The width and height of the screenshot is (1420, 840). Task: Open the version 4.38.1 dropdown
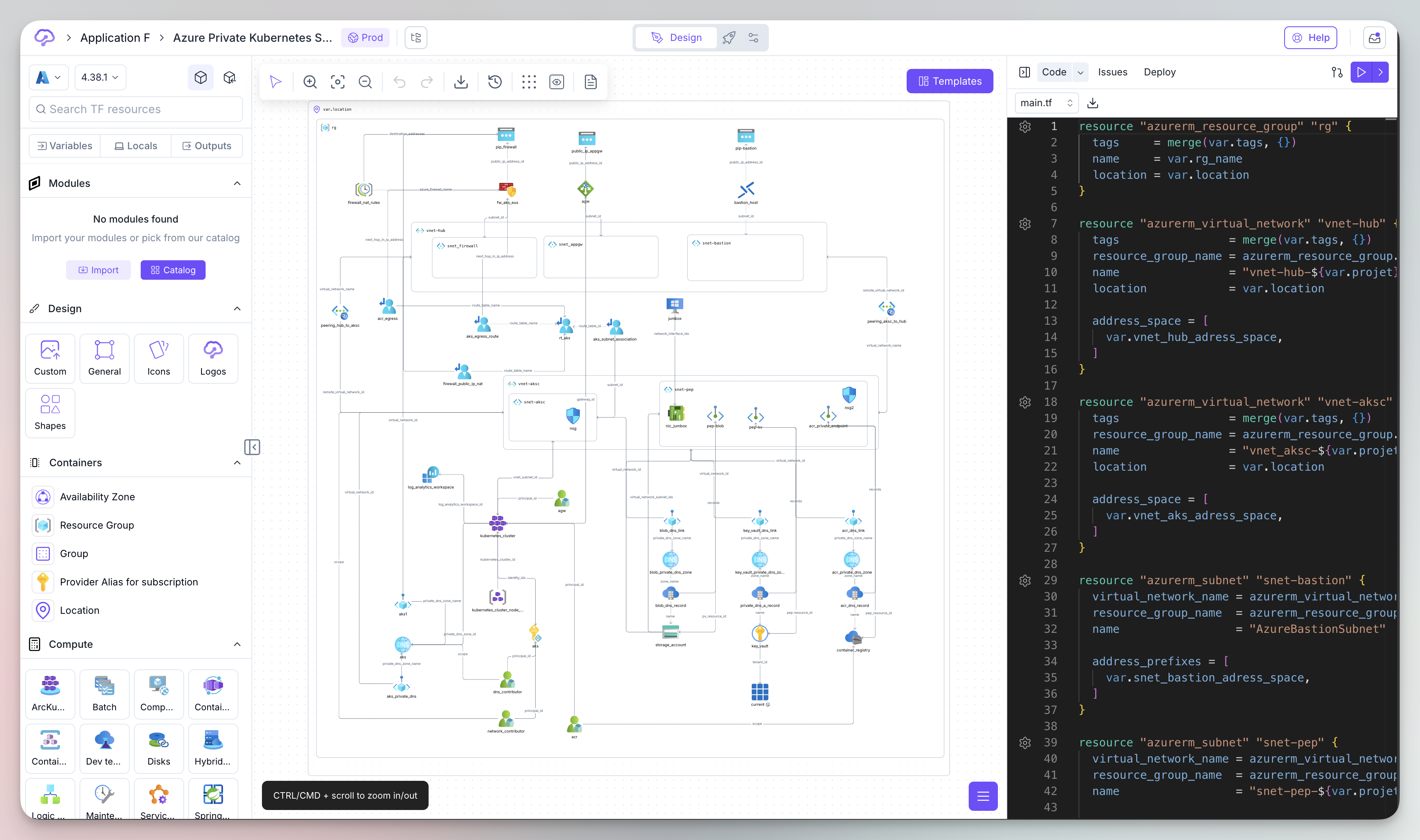[x=100, y=77]
